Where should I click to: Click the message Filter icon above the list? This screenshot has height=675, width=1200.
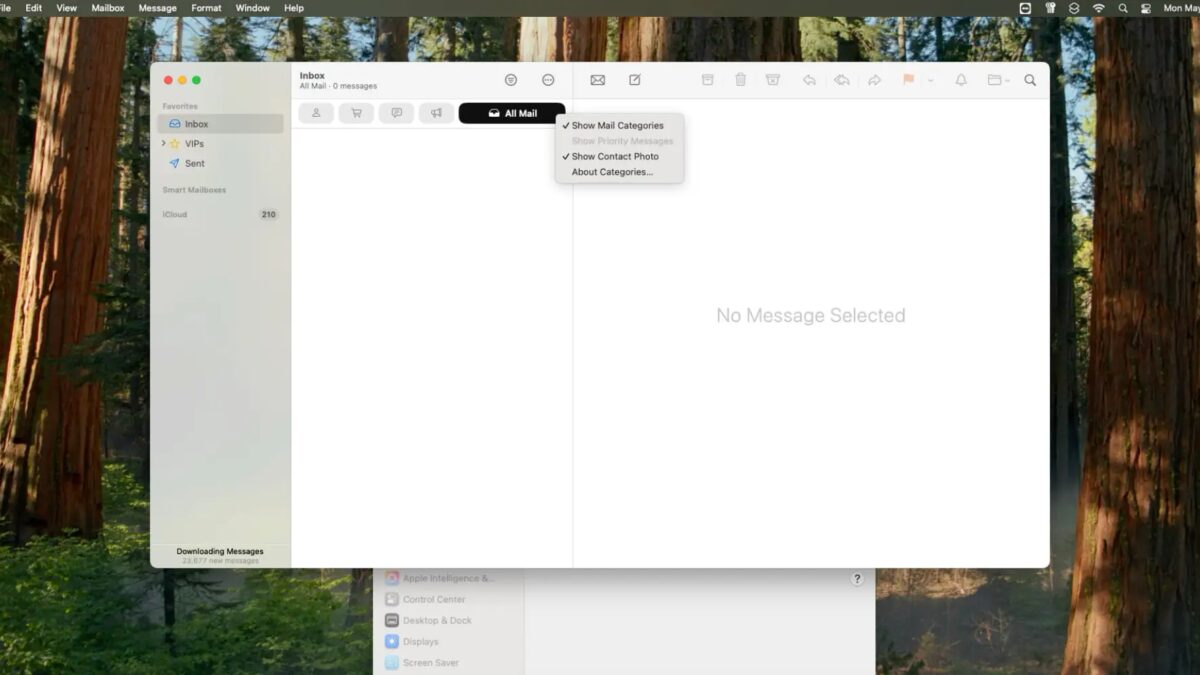pyautogui.click(x=511, y=80)
